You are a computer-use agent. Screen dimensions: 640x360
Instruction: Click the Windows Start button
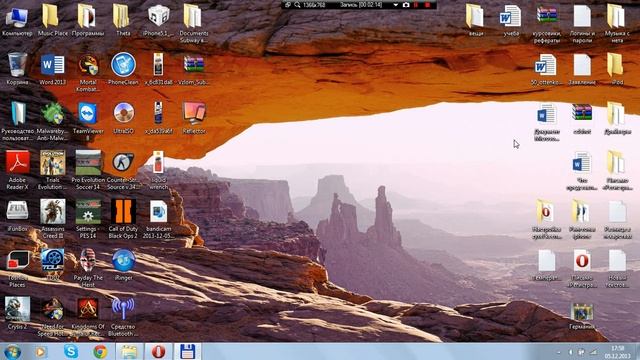click(x=12, y=351)
